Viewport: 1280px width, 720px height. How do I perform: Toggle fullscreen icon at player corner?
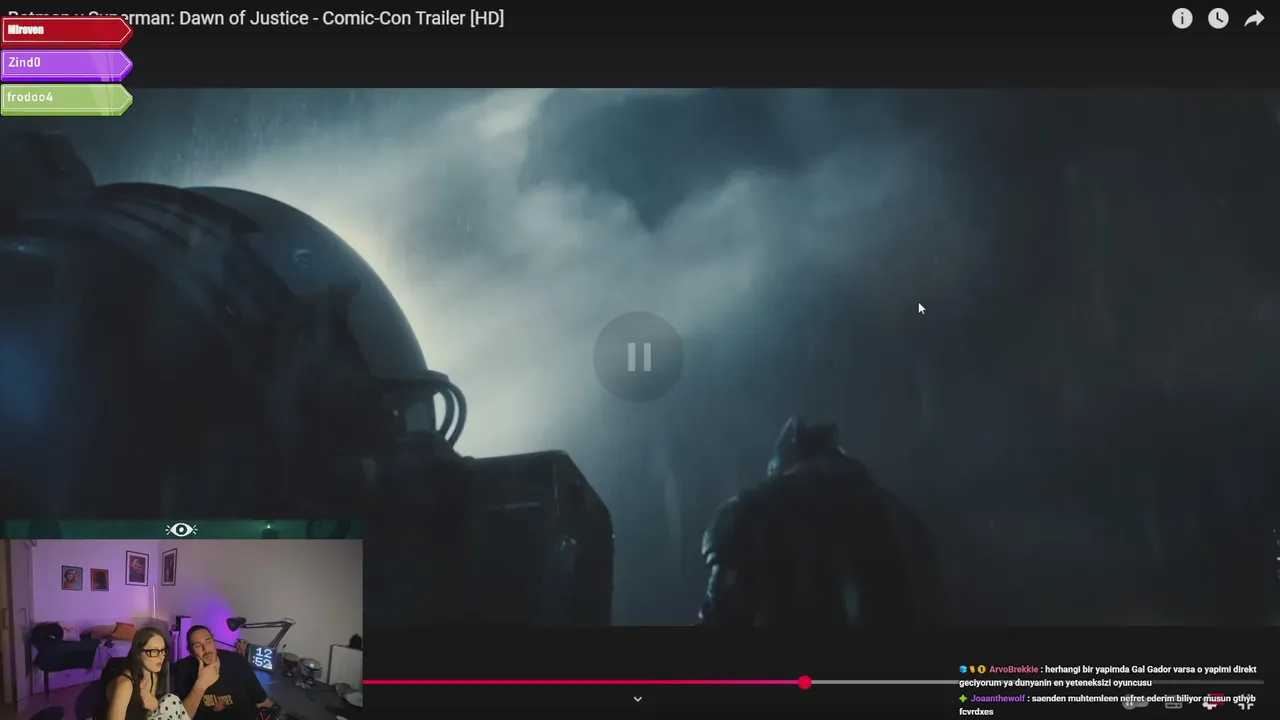(x=1245, y=703)
